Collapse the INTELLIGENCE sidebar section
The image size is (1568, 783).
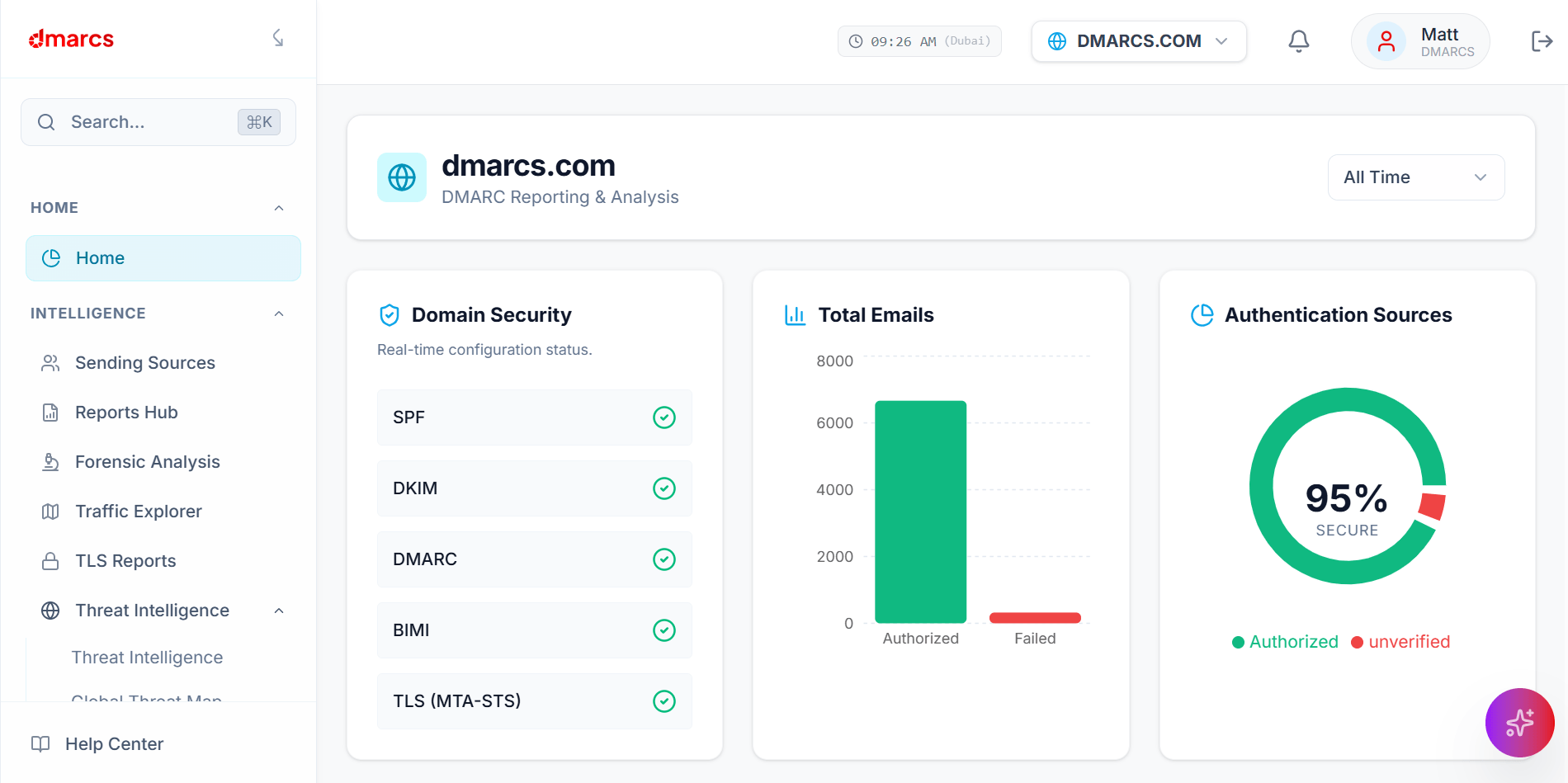(278, 314)
